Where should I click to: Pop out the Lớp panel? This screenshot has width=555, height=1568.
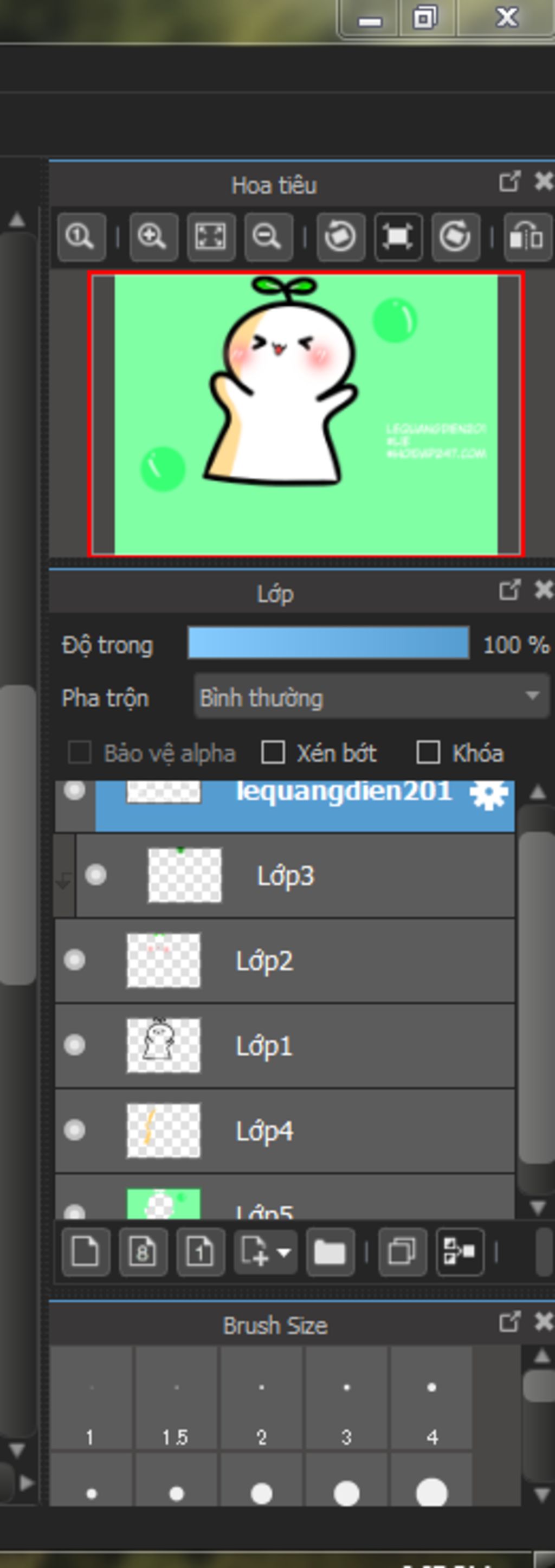(509, 590)
